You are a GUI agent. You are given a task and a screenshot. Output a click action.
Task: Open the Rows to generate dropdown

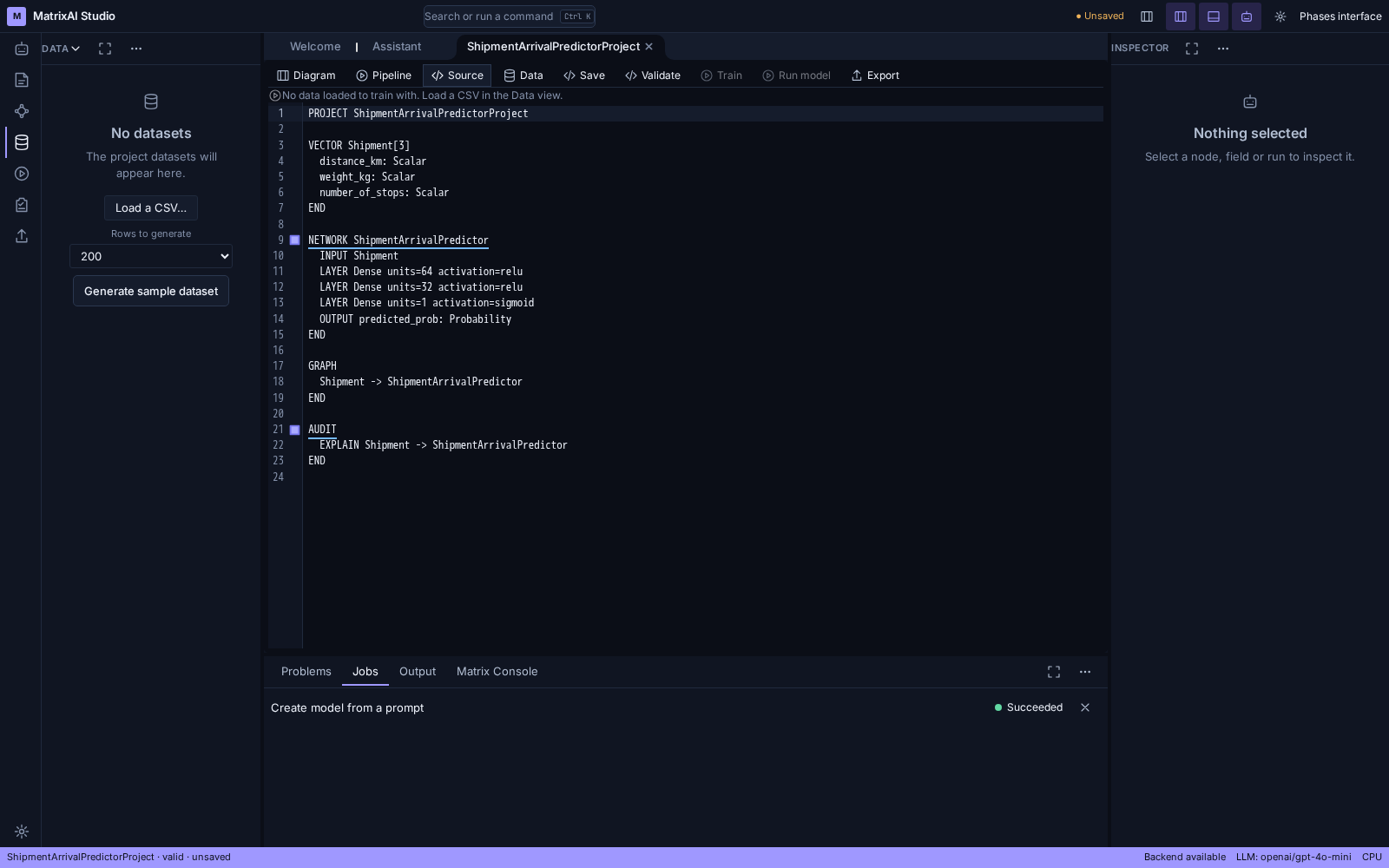pos(151,256)
